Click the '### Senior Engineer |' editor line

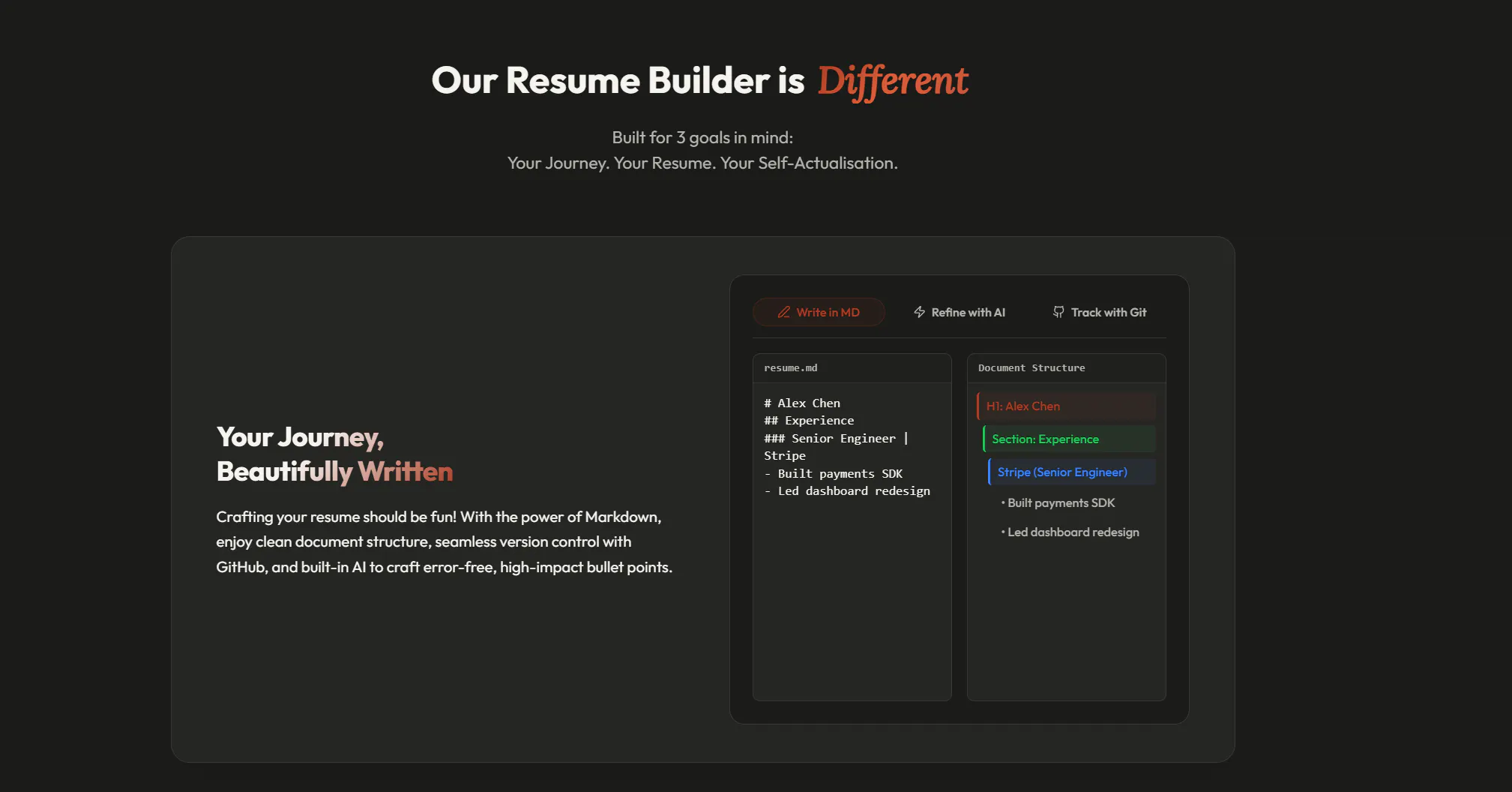(x=836, y=439)
